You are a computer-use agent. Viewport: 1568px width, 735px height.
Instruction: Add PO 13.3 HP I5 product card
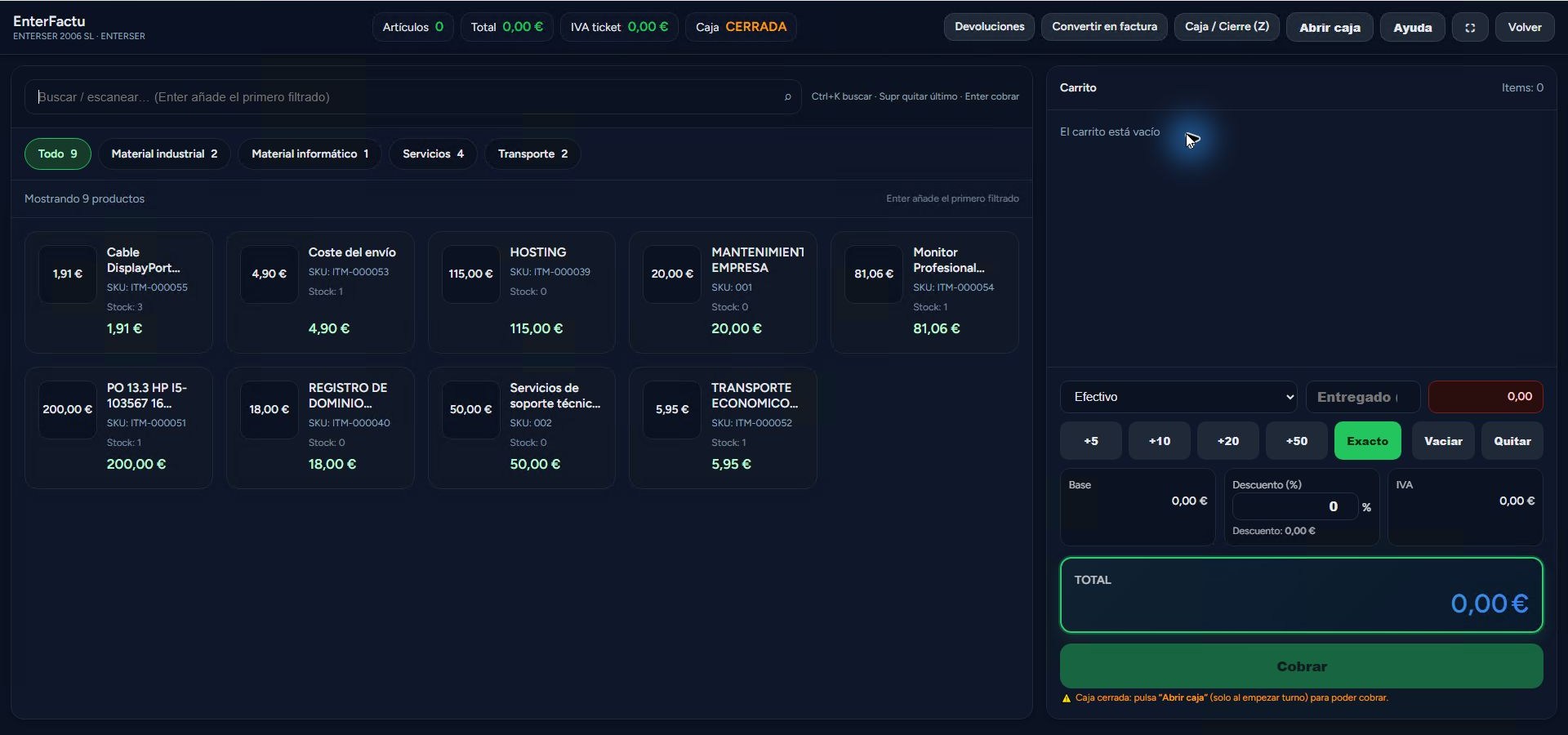coord(118,428)
